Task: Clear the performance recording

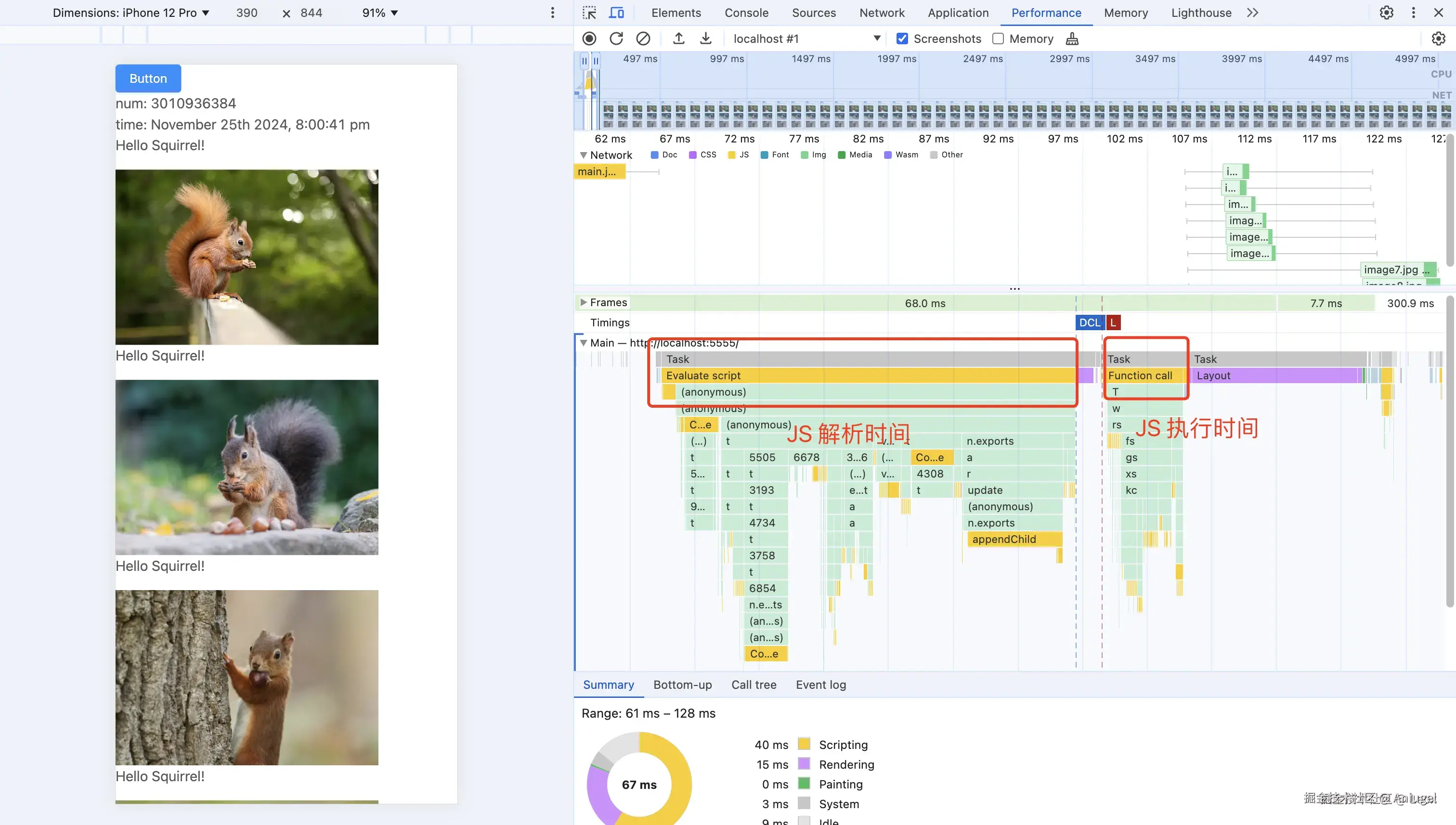Action: click(643, 39)
